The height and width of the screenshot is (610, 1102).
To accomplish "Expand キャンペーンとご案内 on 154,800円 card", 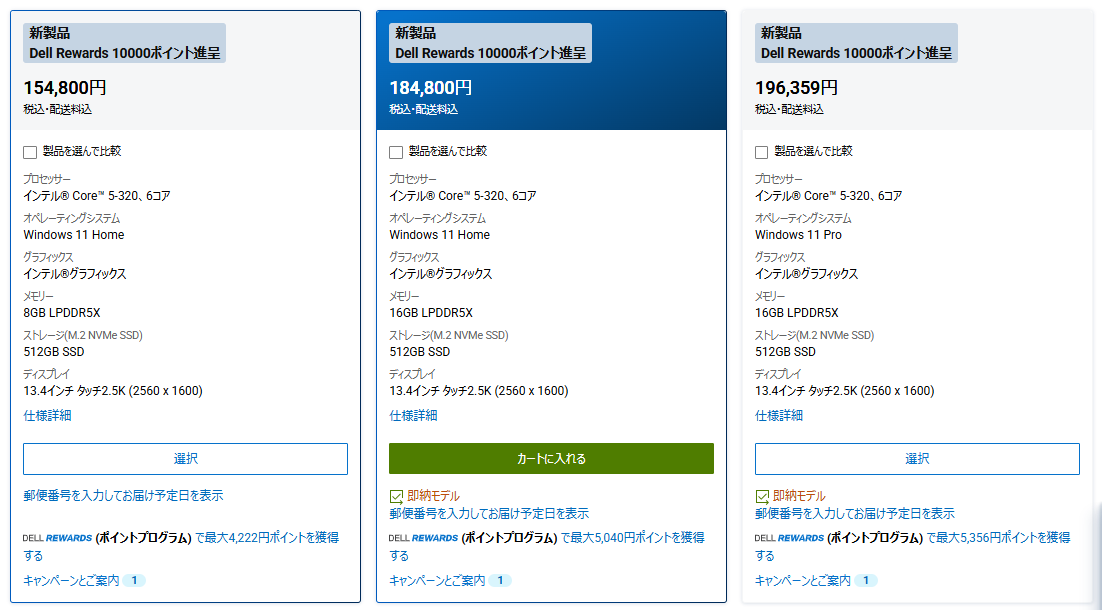I will [71, 580].
